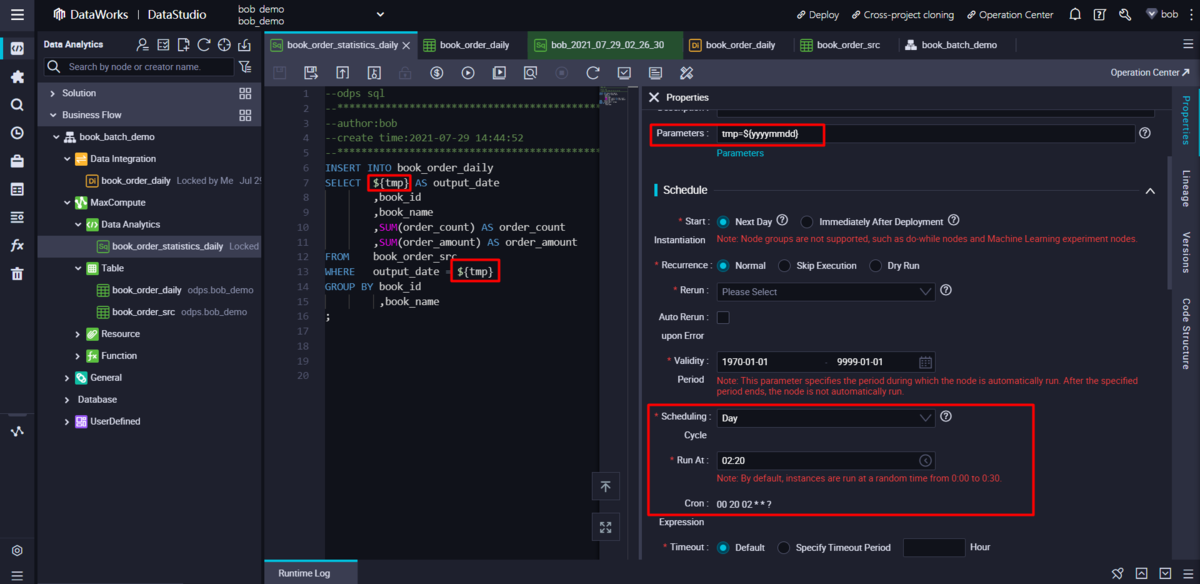Click the scroll-to-top arrow button in editor
This screenshot has width=1200, height=584.
click(606, 486)
